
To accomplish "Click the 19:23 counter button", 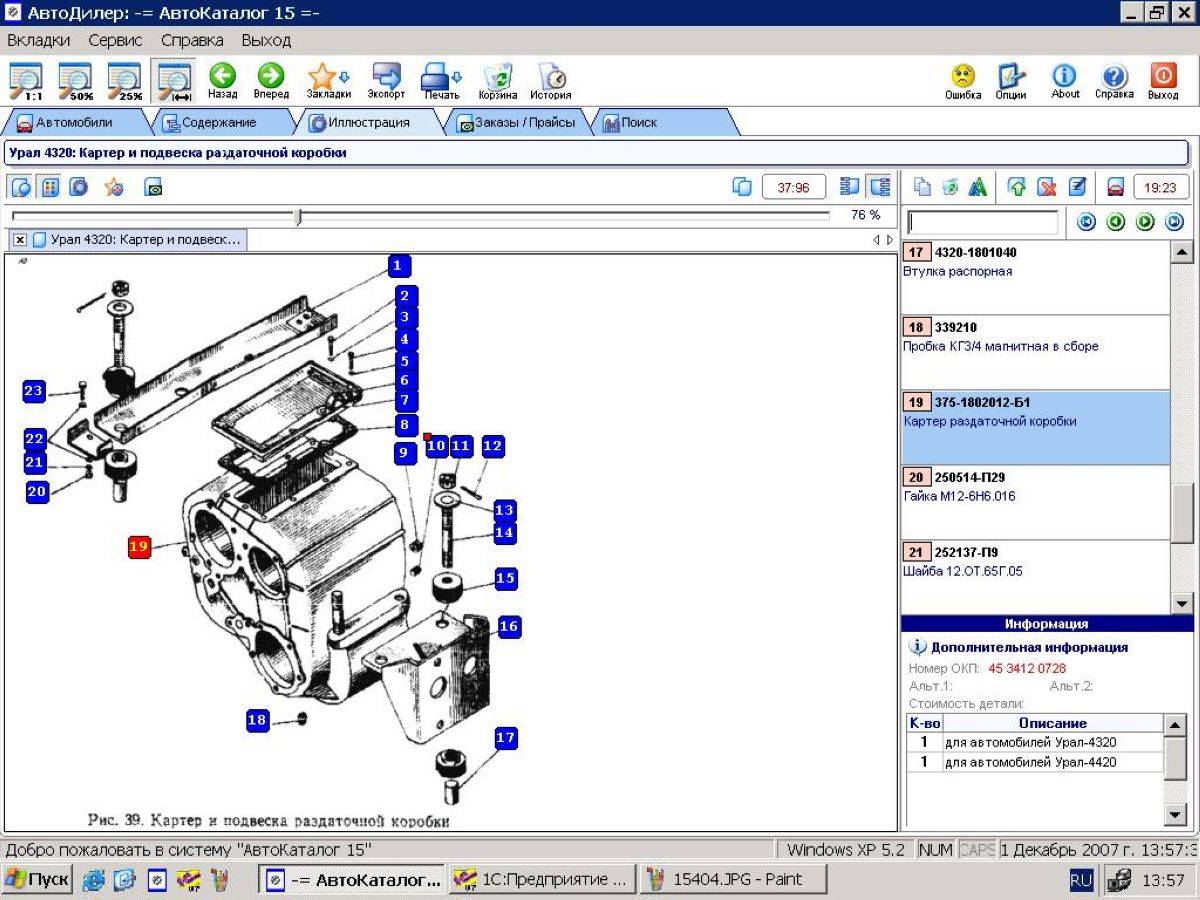I will click(1161, 187).
